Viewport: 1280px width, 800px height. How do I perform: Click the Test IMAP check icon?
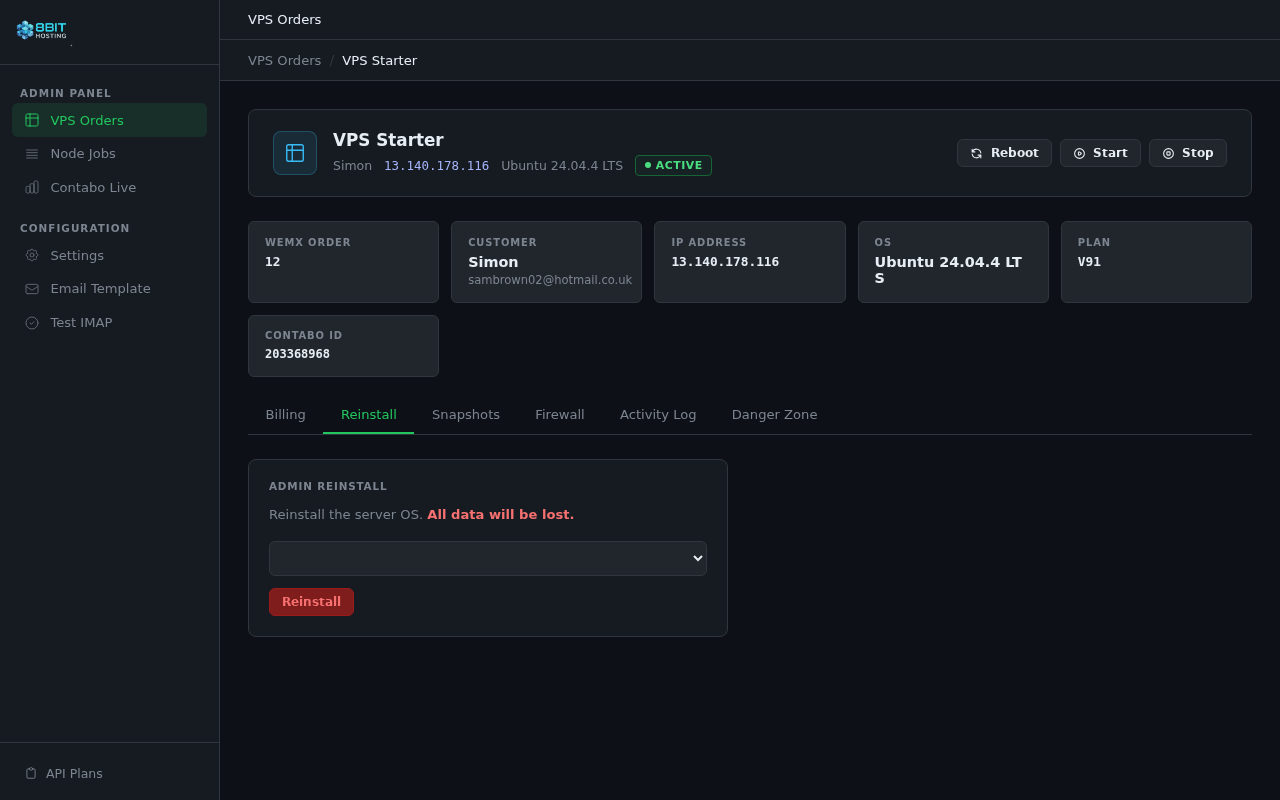pyautogui.click(x=32, y=323)
